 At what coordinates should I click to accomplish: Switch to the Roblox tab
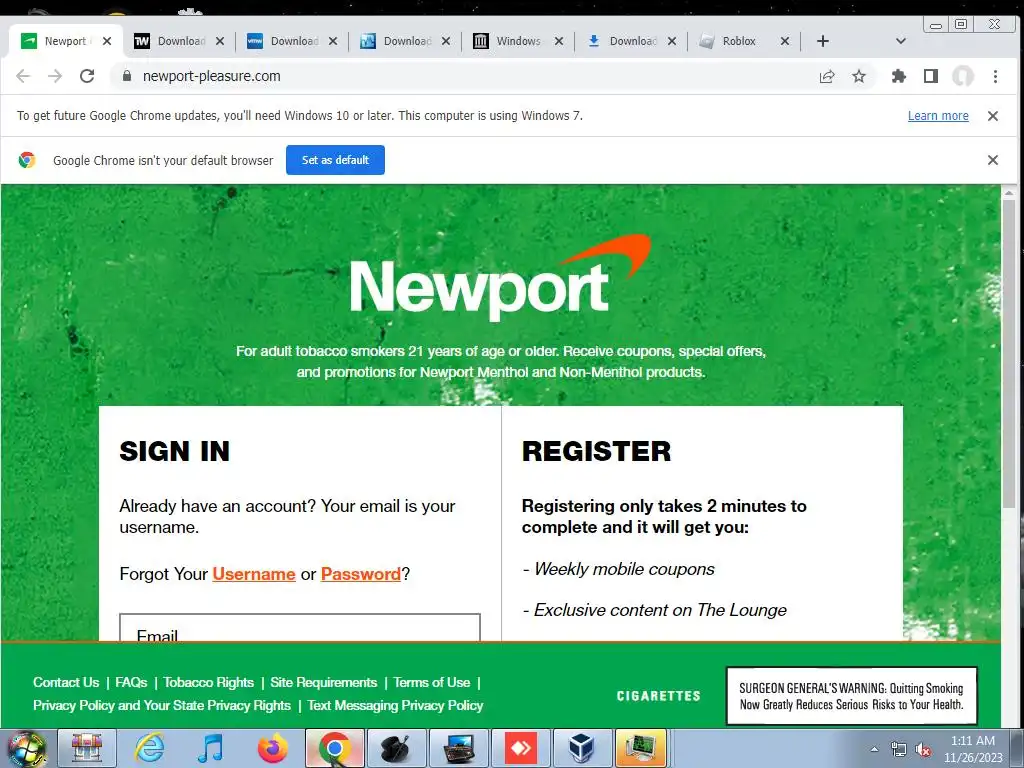tap(739, 41)
